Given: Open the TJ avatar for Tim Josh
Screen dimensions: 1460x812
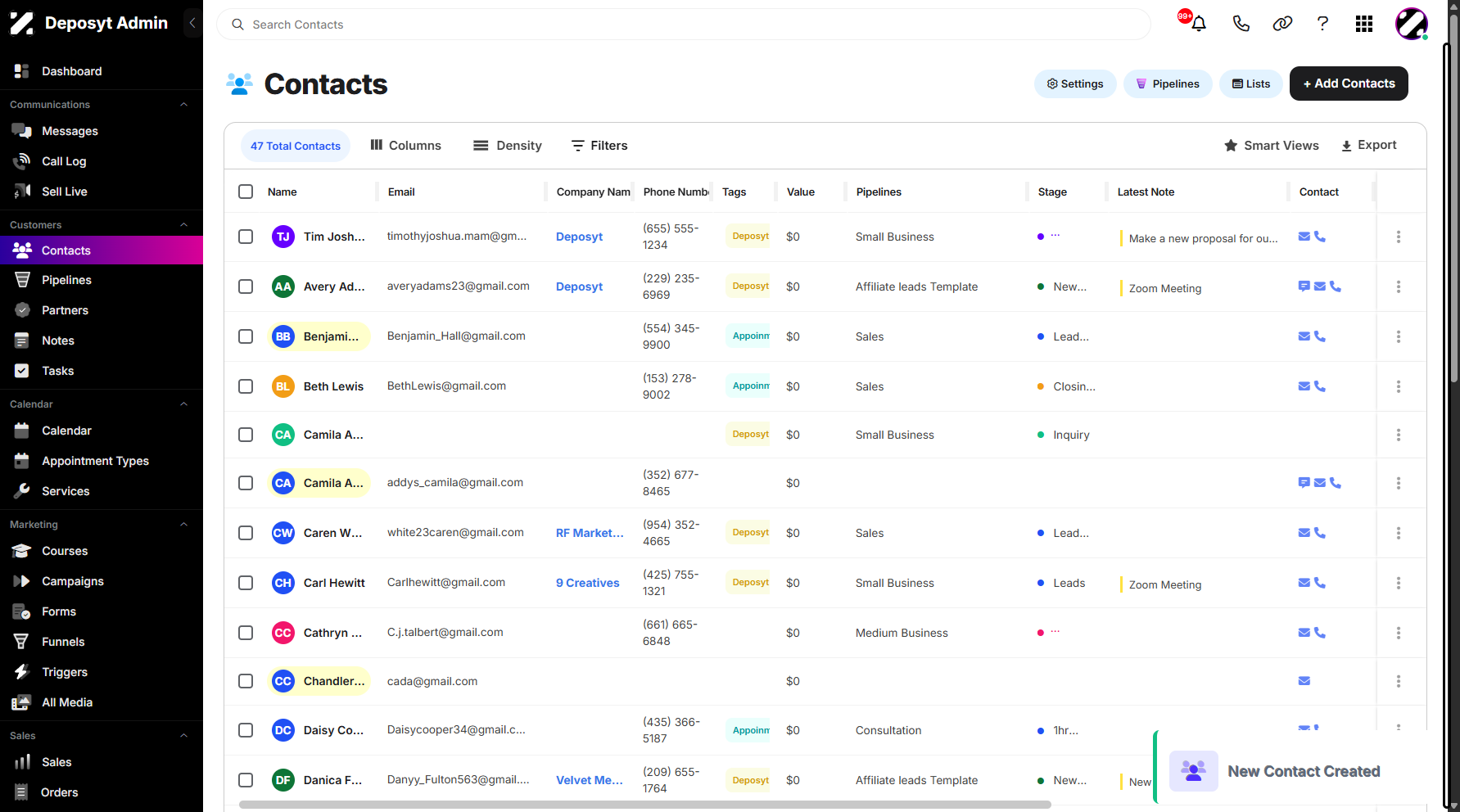Looking at the screenshot, I should [x=283, y=237].
